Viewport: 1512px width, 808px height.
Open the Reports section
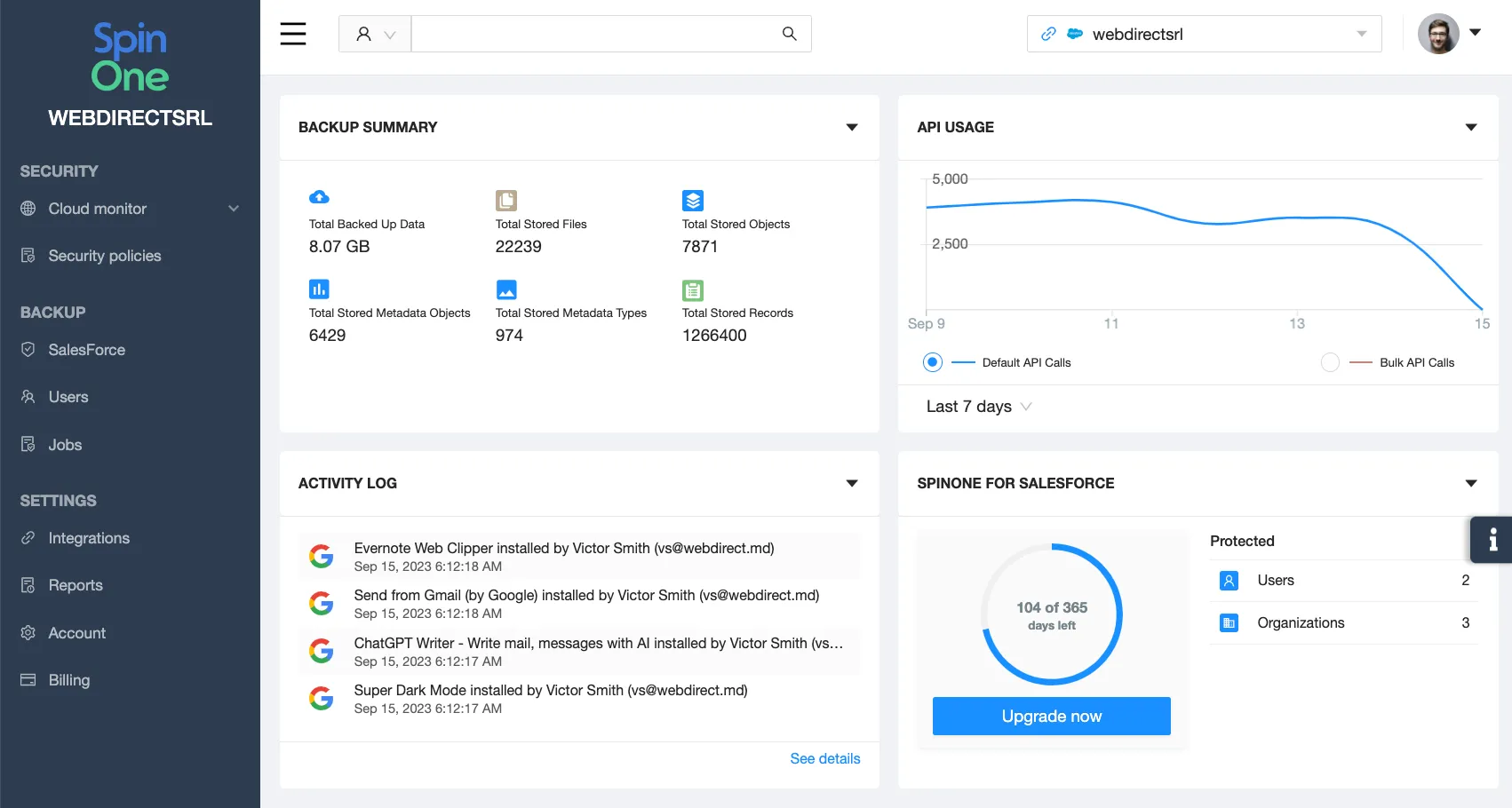75,585
